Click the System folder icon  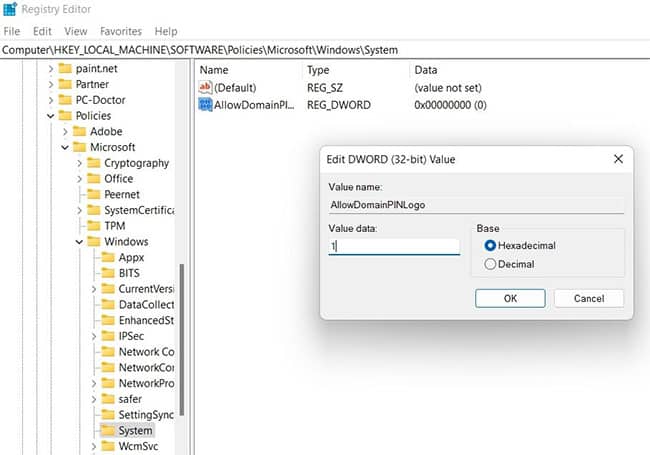[108, 431]
